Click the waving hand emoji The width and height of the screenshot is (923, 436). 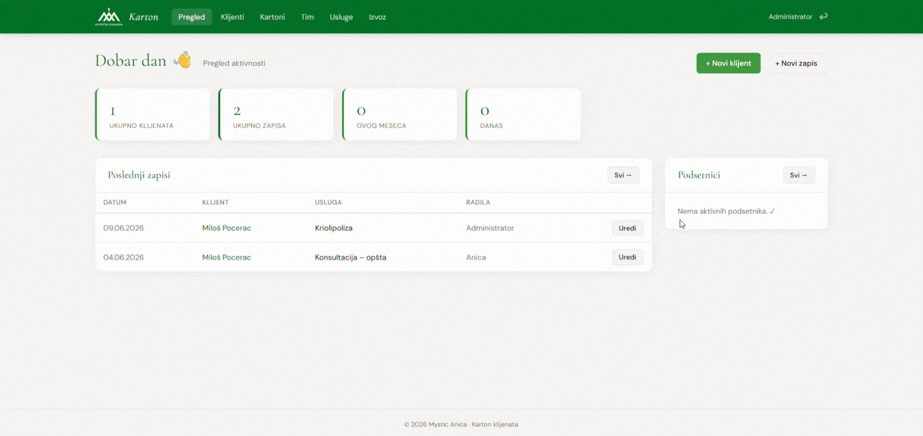(183, 59)
